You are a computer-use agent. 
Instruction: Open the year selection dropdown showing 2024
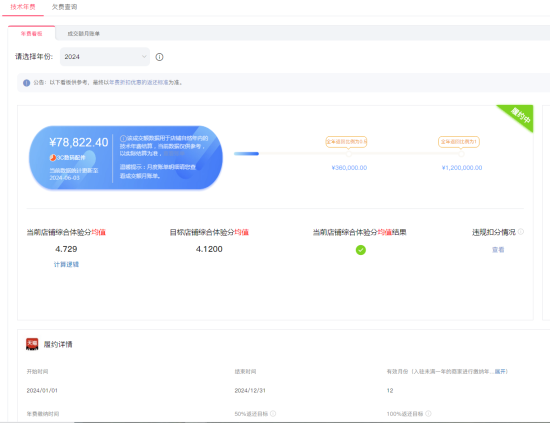tap(105, 57)
